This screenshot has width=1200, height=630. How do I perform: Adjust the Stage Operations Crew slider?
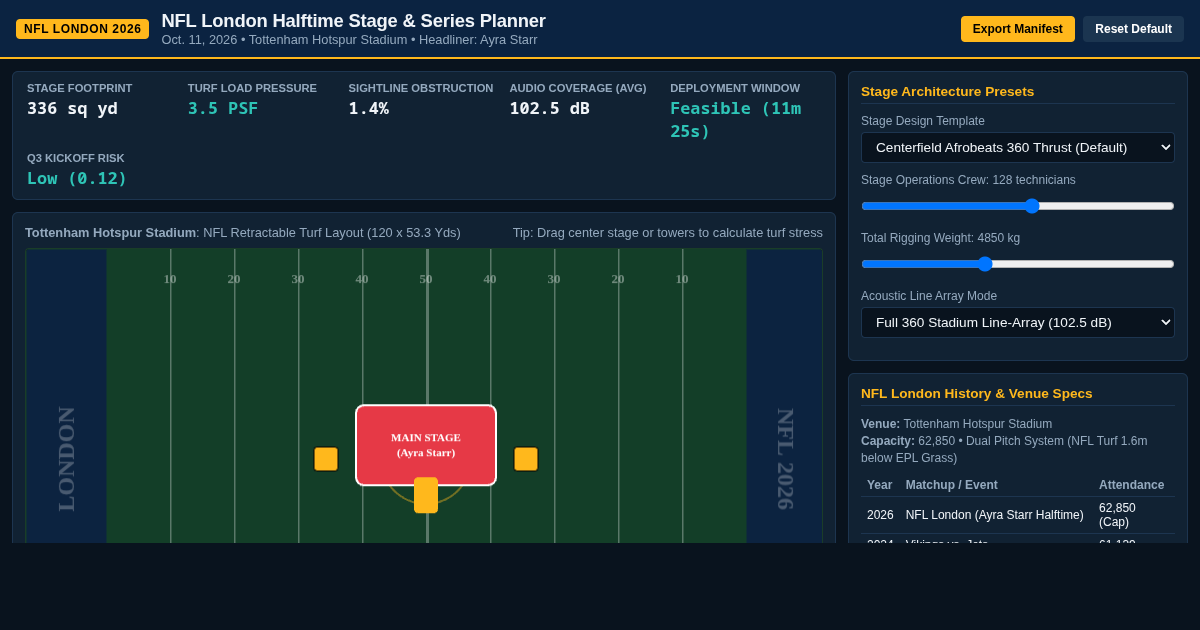(1018, 206)
